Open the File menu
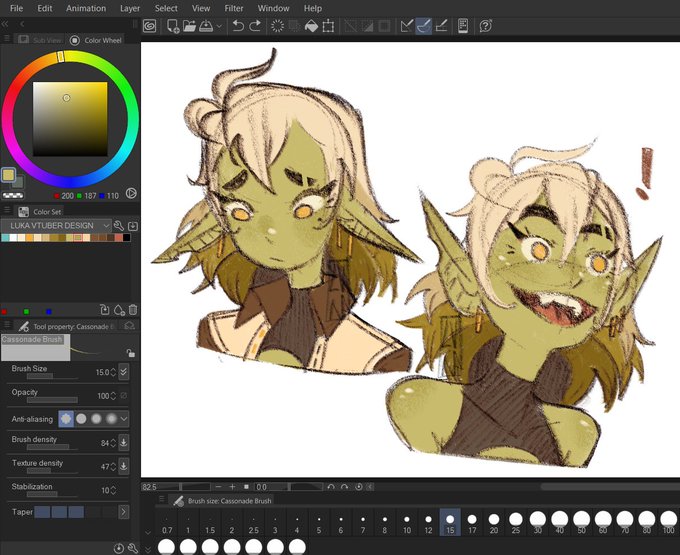680x555 pixels. [16, 8]
